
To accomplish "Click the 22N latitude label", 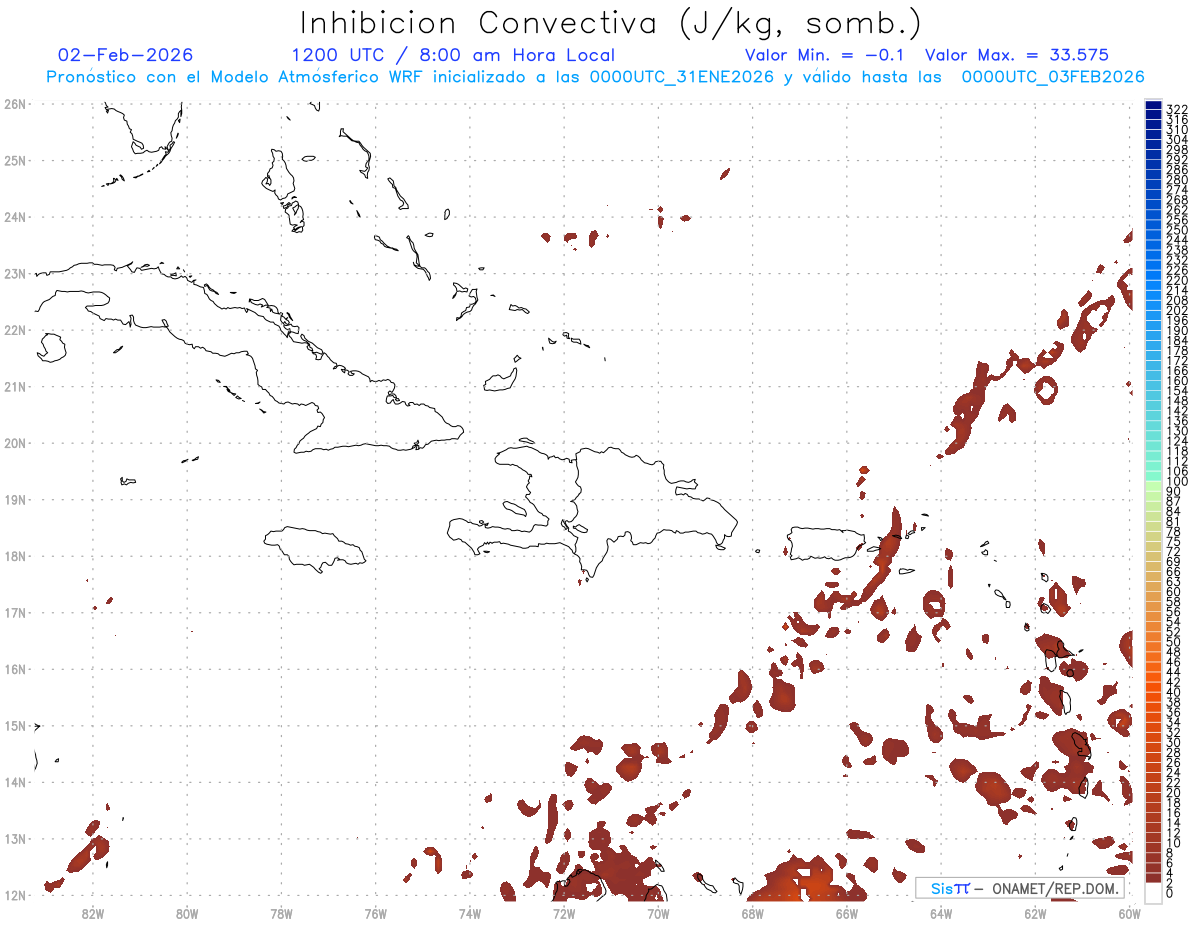I will (x=14, y=330).
